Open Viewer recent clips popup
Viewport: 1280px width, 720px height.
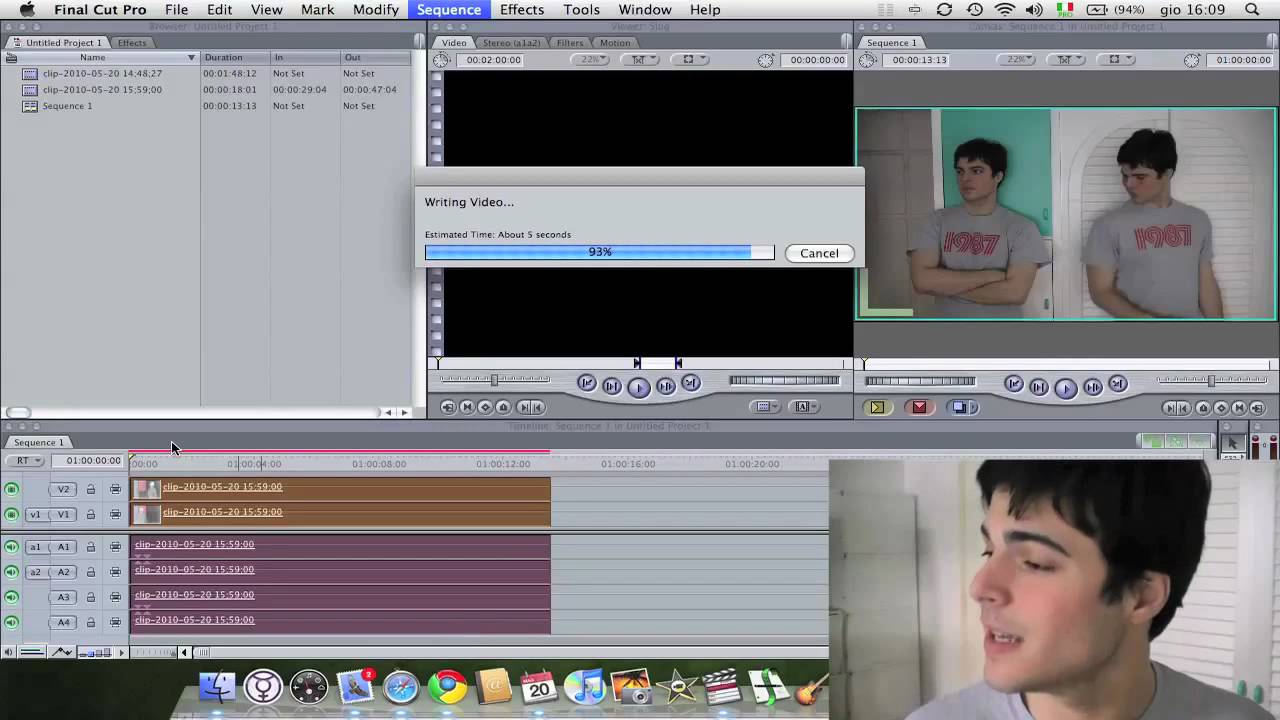click(764, 407)
